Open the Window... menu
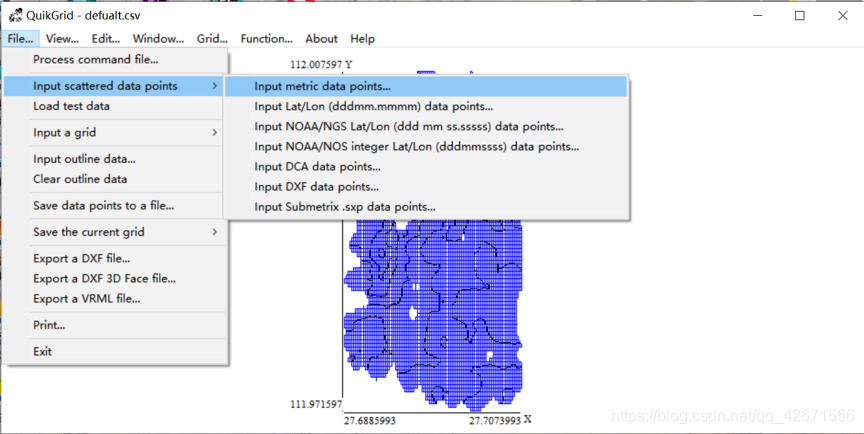 click(x=158, y=39)
